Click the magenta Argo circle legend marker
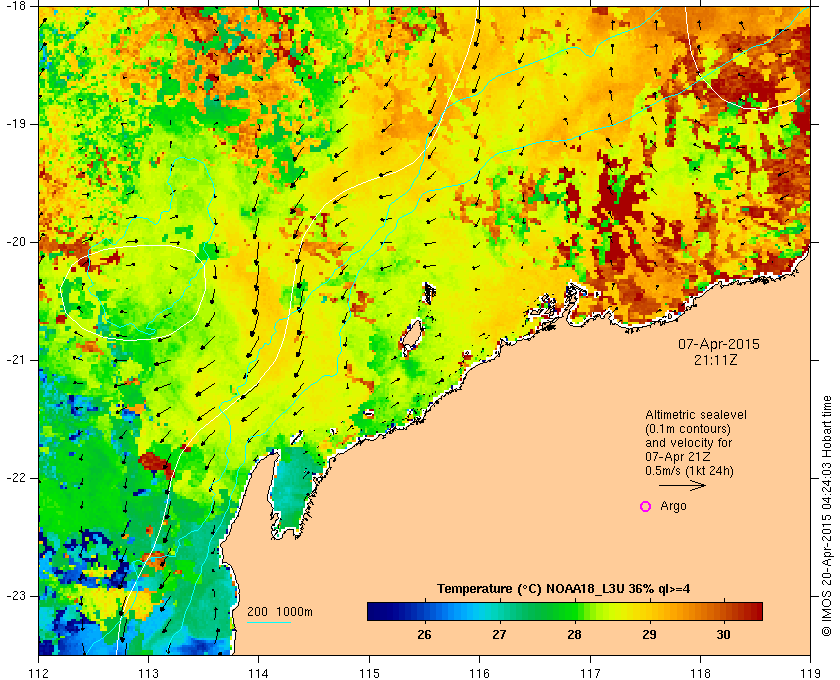This screenshot has height=680, width=840. pyautogui.click(x=646, y=506)
